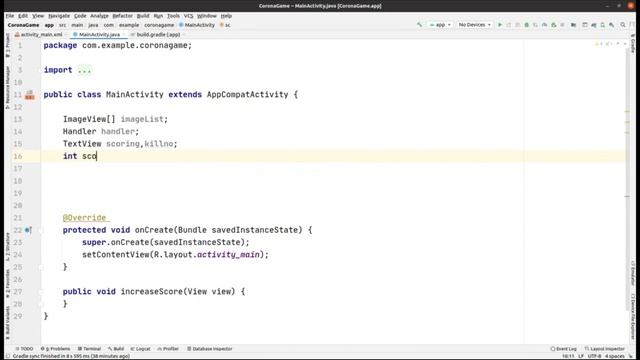Open the Build Variants sidebar panel
640x360 pixels.
(7, 322)
